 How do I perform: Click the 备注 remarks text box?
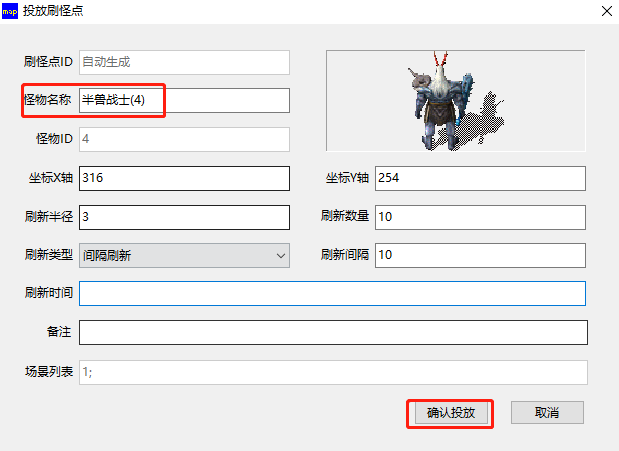point(332,332)
